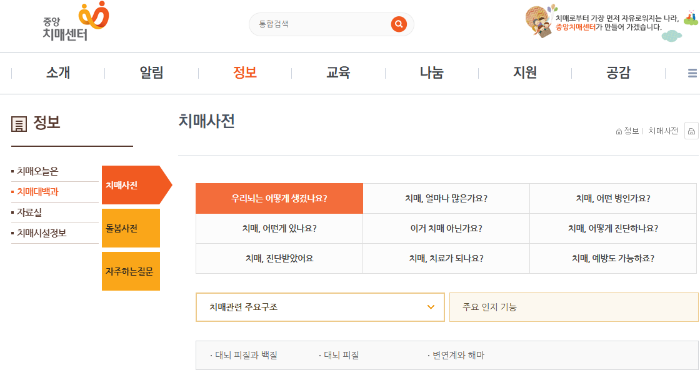This screenshot has width=700, height=381.
Task: Click 정보 in the breadcrumb
Action: [631, 131]
